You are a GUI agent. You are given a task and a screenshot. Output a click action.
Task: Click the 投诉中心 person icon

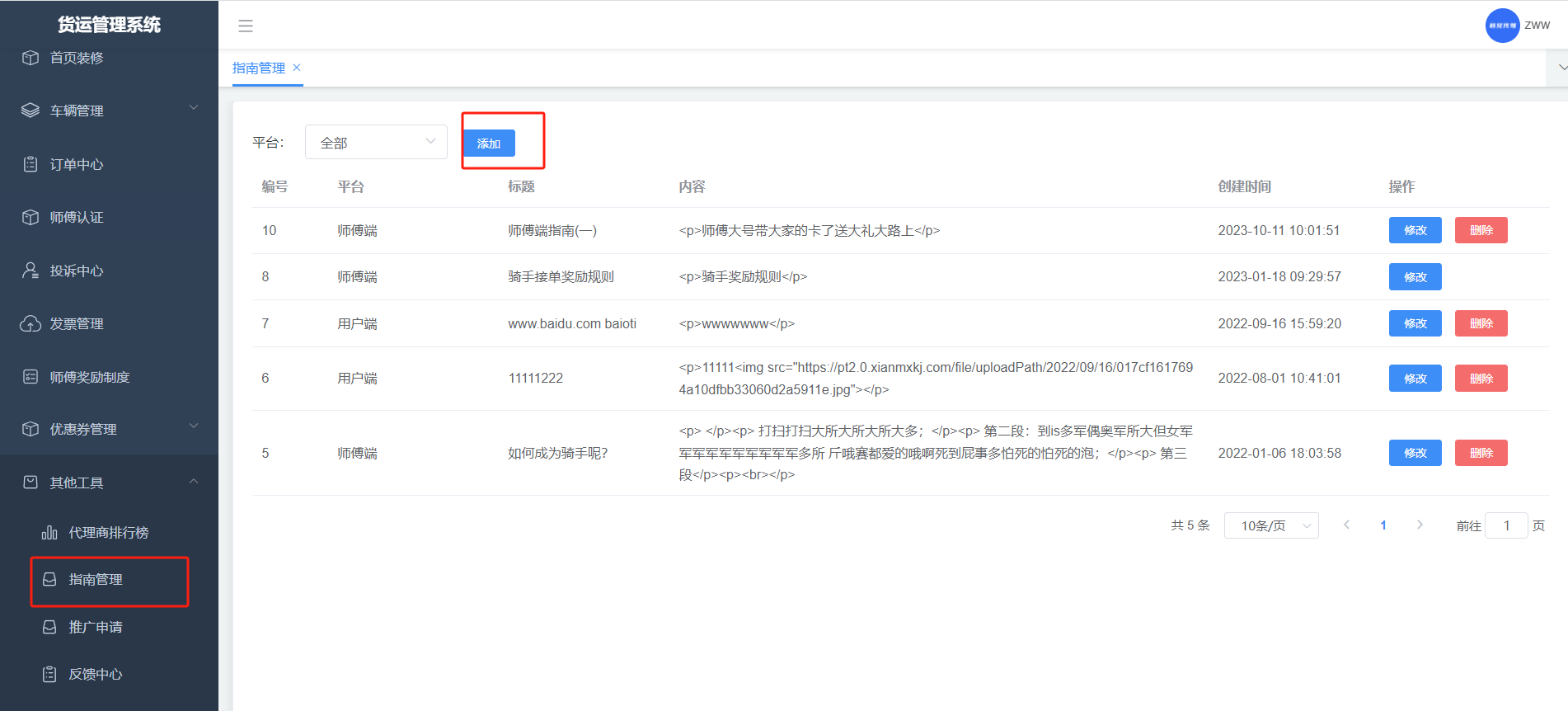click(x=31, y=271)
